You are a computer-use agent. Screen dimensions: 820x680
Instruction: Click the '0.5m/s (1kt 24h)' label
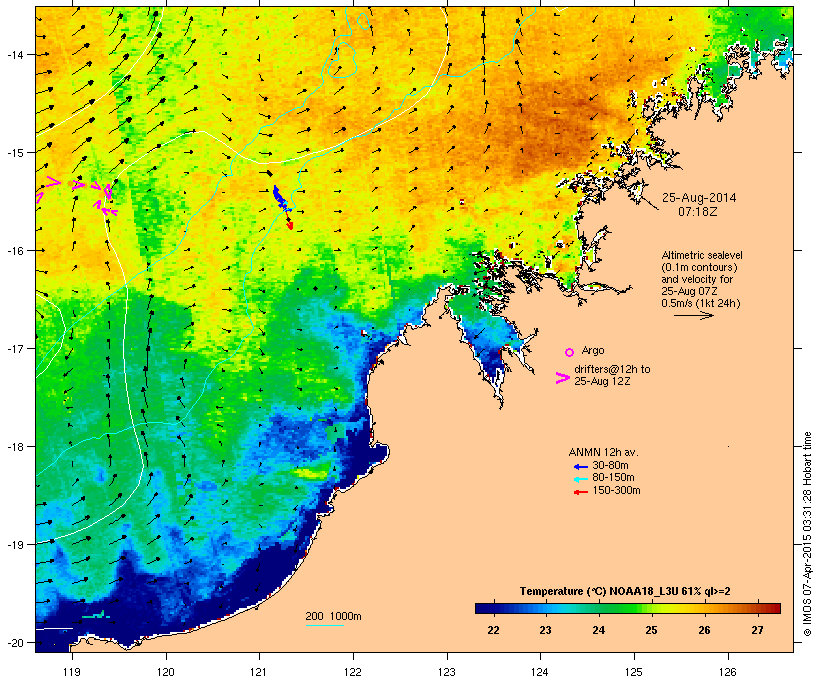click(x=701, y=303)
